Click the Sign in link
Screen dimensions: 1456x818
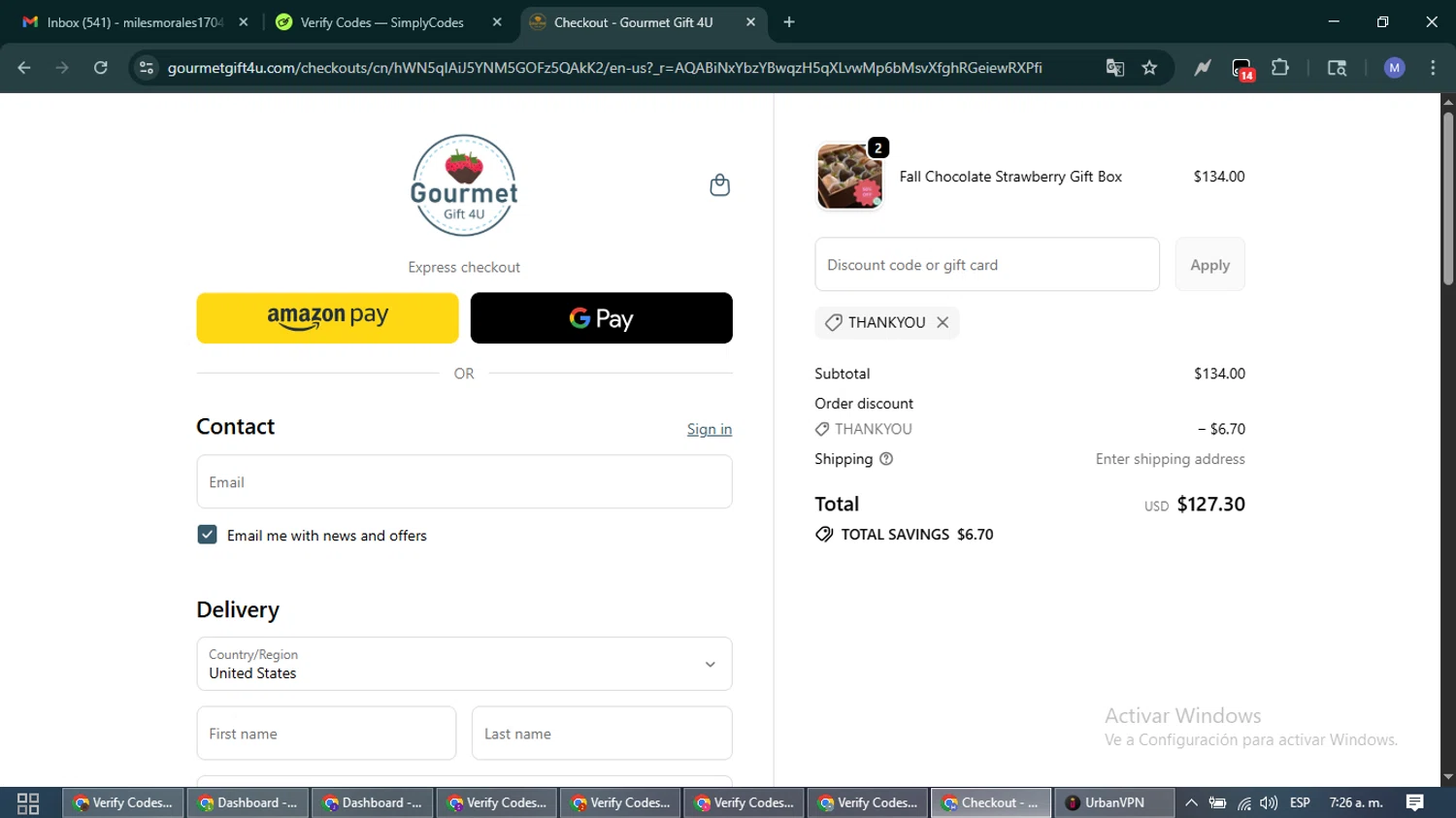tap(710, 429)
